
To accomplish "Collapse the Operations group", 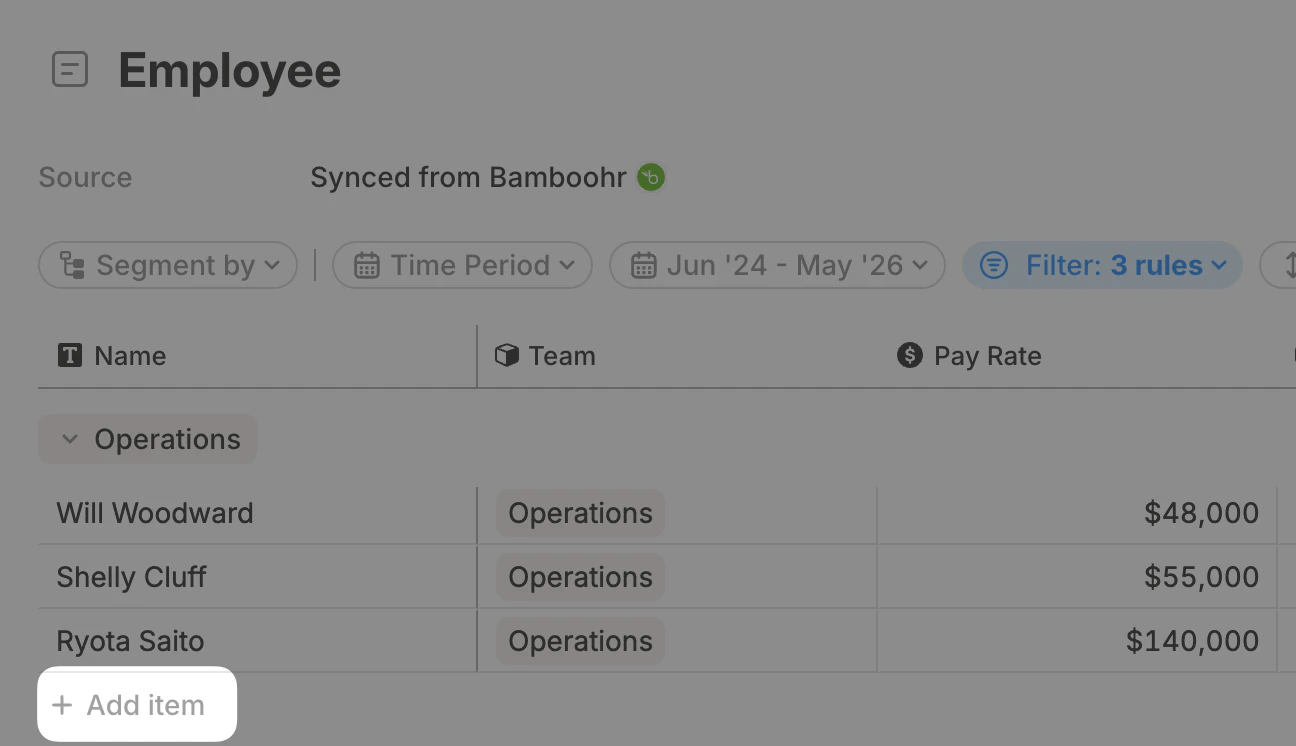I will (x=70, y=439).
